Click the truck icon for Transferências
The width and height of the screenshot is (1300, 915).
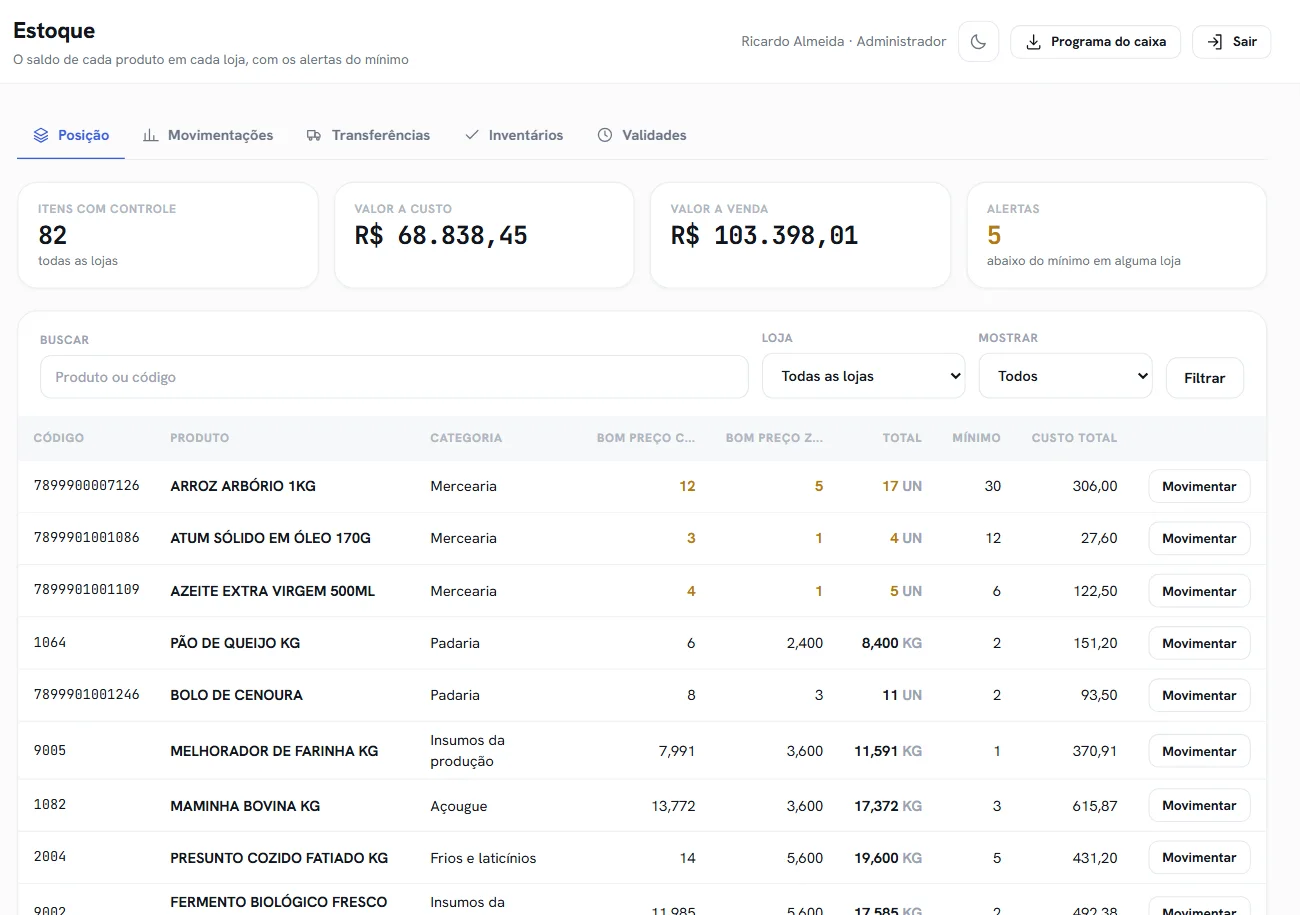pos(314,135)
